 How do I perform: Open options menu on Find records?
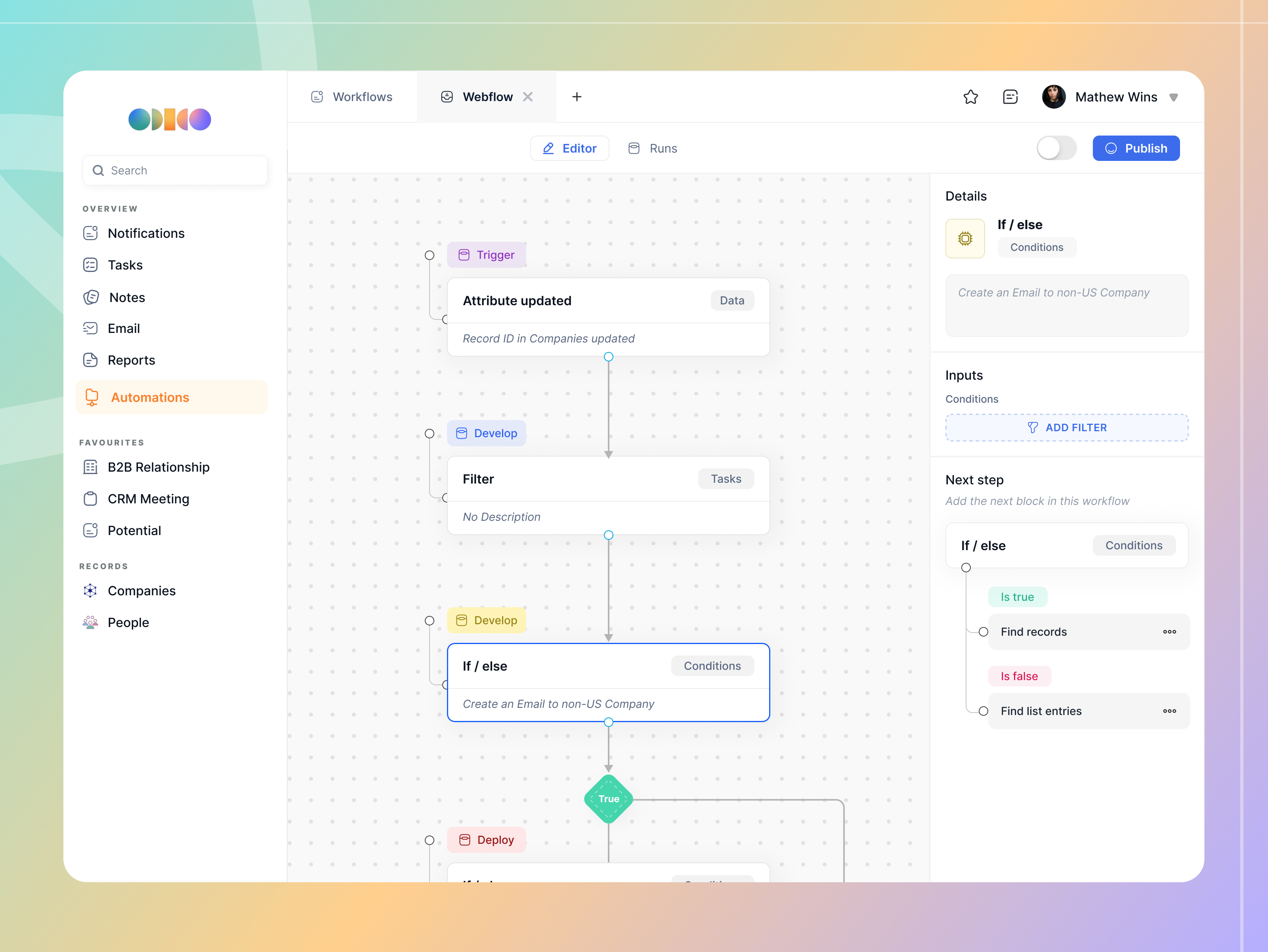pyautogui.click(x=1170, y=631)
